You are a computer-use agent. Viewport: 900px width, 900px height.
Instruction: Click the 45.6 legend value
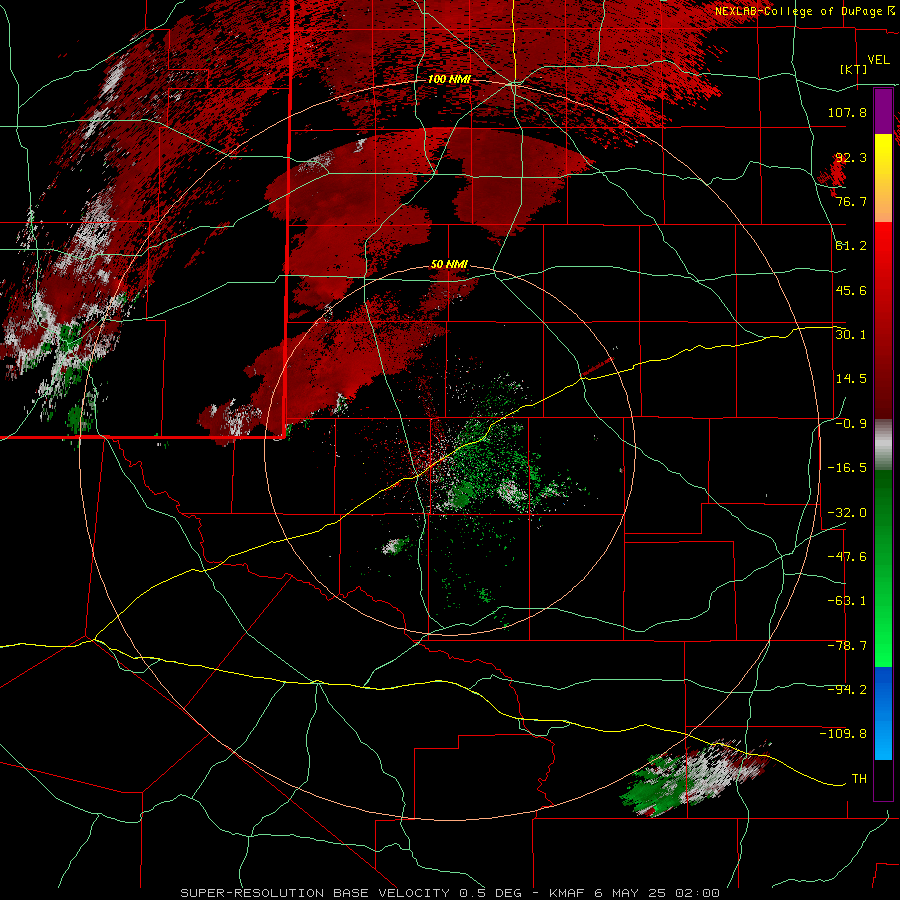851,290
